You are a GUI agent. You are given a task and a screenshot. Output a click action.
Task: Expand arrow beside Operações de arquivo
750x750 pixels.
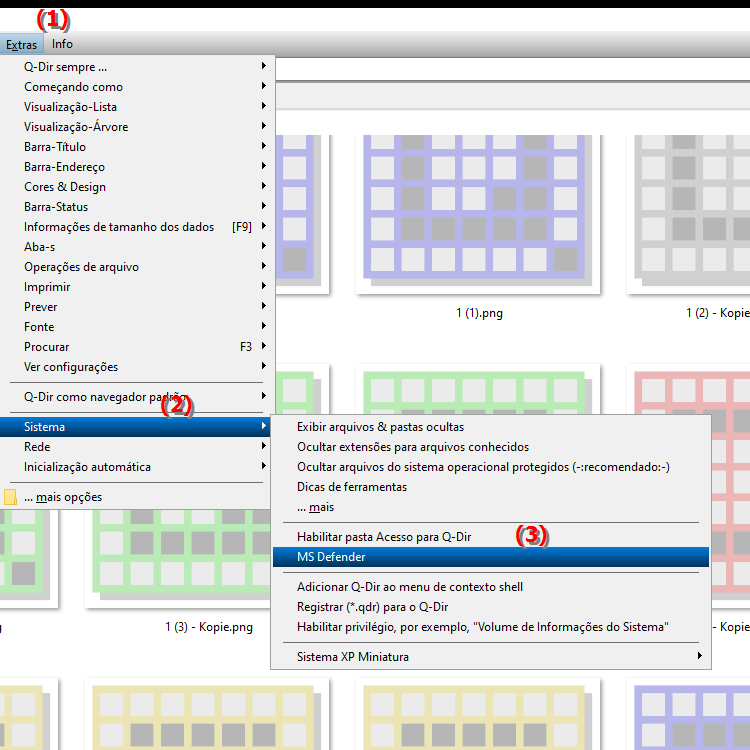(264, 266)
